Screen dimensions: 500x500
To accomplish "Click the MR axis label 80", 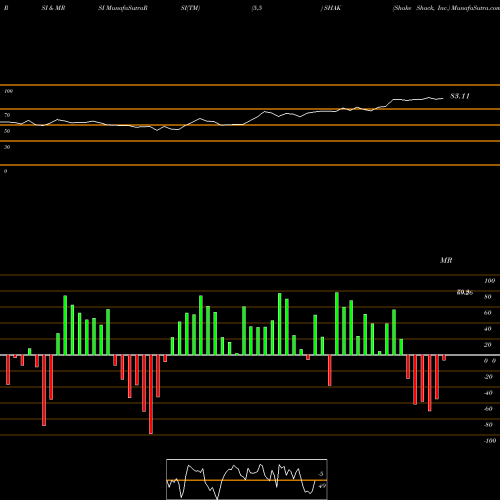I will pos(488,297).
